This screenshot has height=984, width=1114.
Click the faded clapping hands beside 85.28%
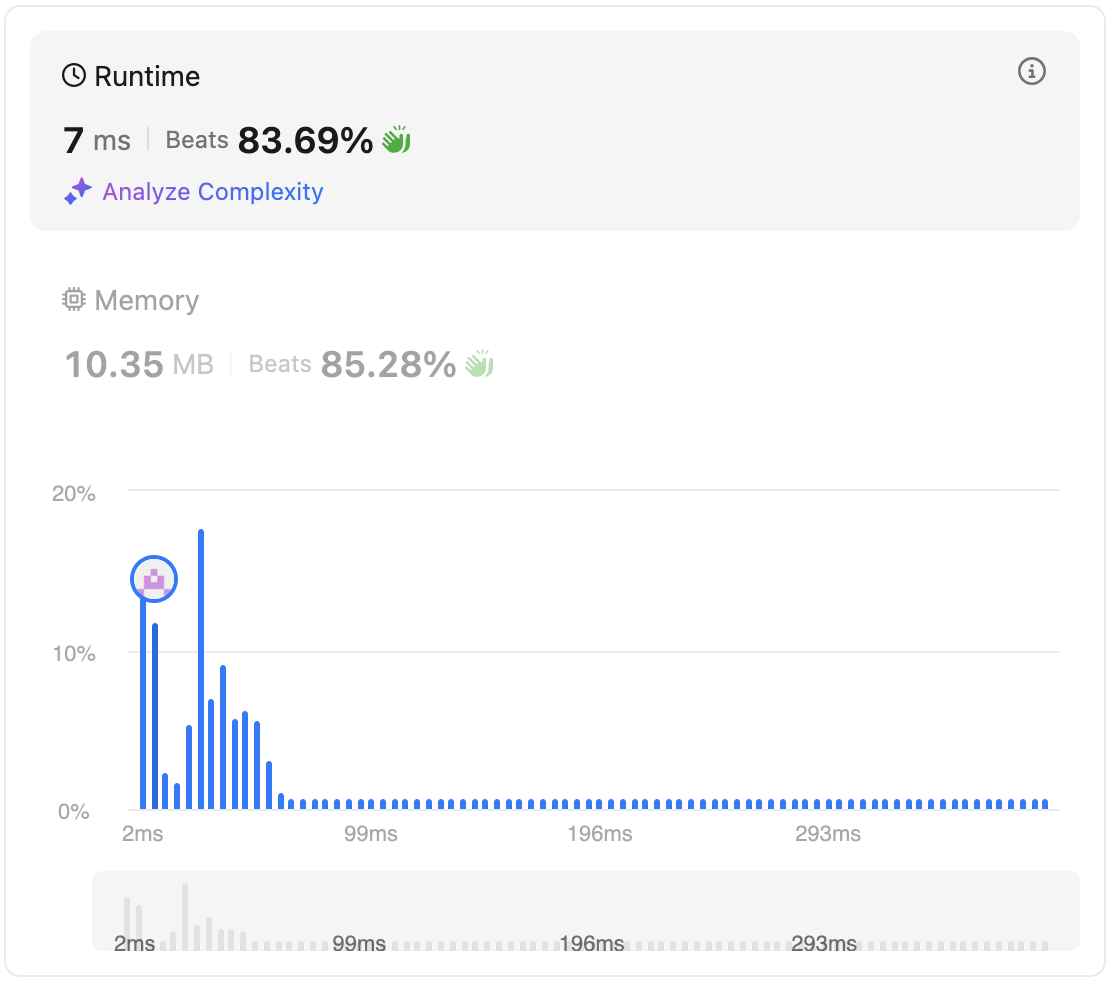480,364
